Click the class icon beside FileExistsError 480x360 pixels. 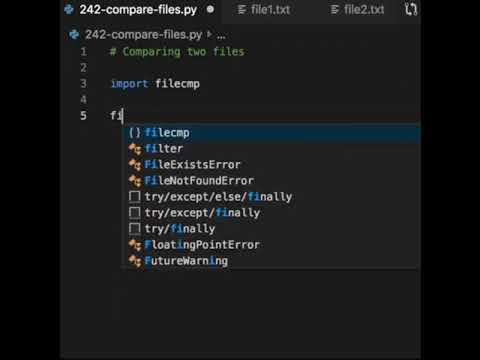[135, 165]
